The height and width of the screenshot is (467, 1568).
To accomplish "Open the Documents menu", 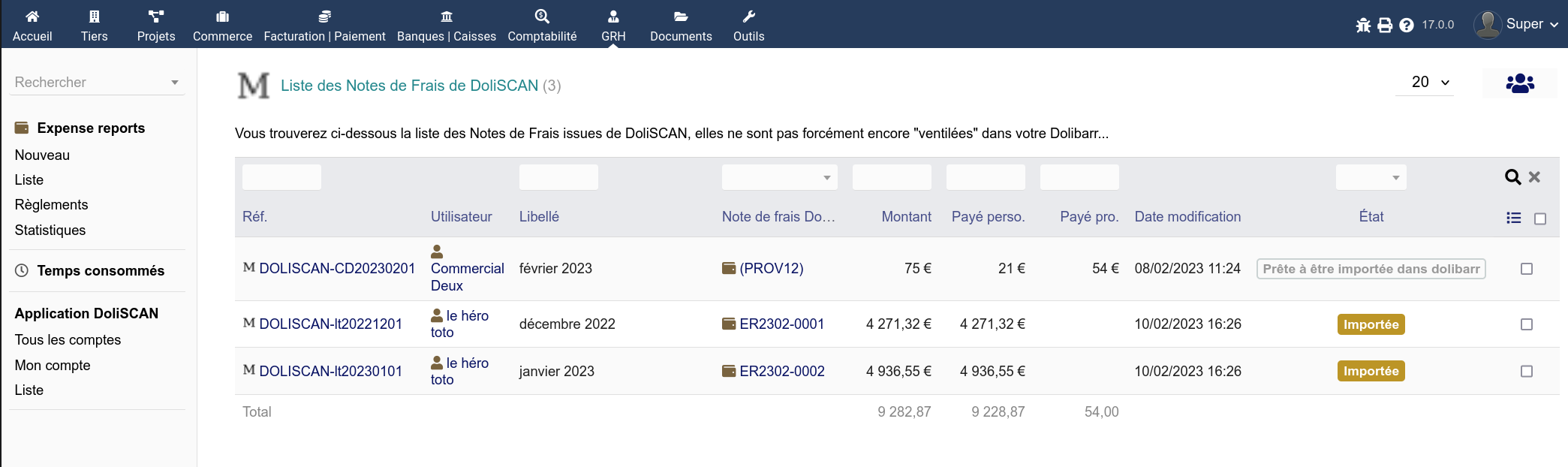I will [681, 25].
